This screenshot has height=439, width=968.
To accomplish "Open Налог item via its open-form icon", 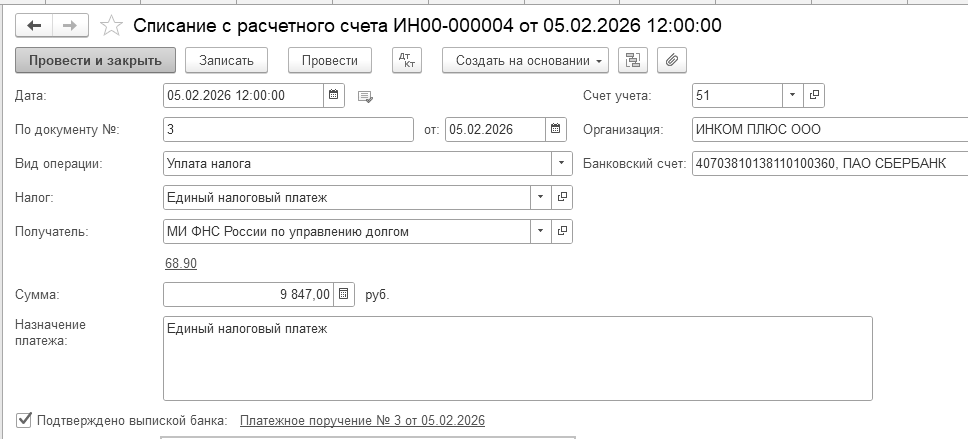I will click(562, 198).
